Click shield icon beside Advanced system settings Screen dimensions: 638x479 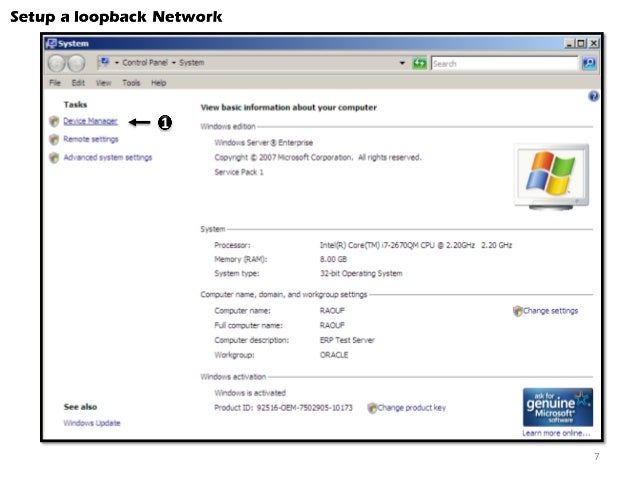pos(54,157)
